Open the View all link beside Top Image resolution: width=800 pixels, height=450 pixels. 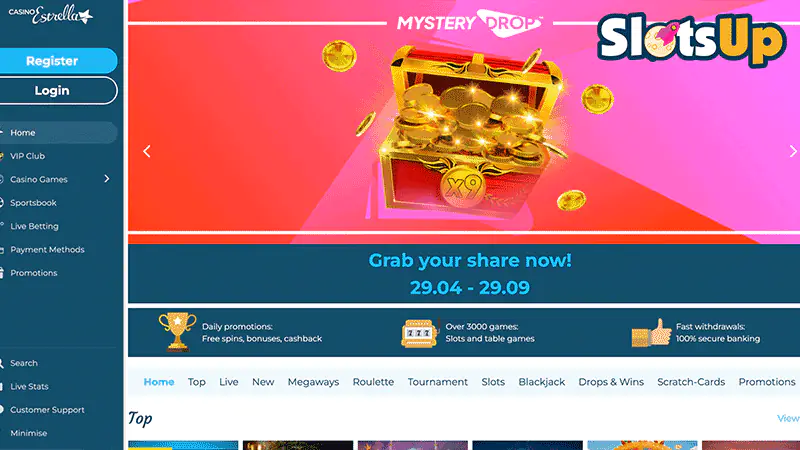coord(788,418)
